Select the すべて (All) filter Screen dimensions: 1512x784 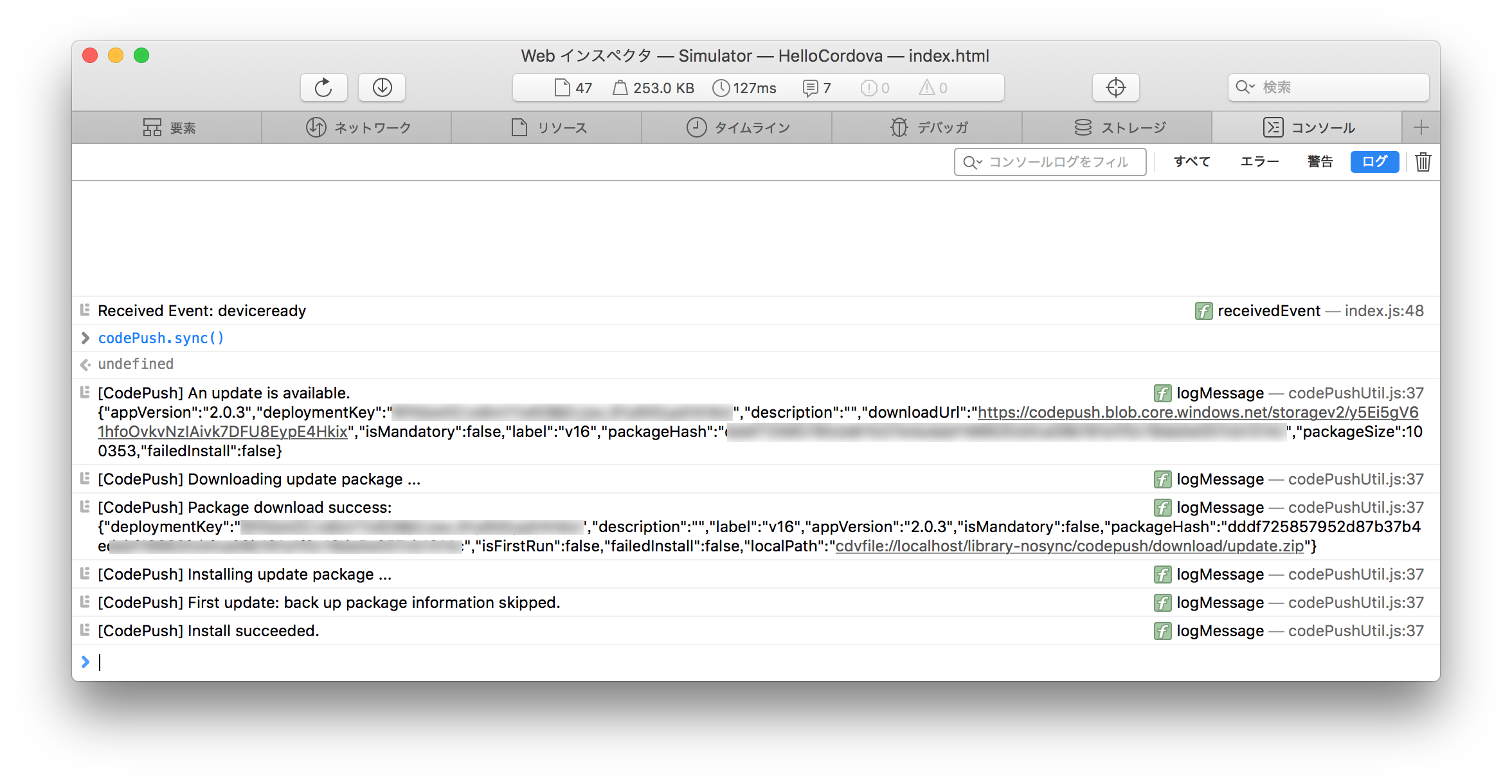coord(1191,162)
